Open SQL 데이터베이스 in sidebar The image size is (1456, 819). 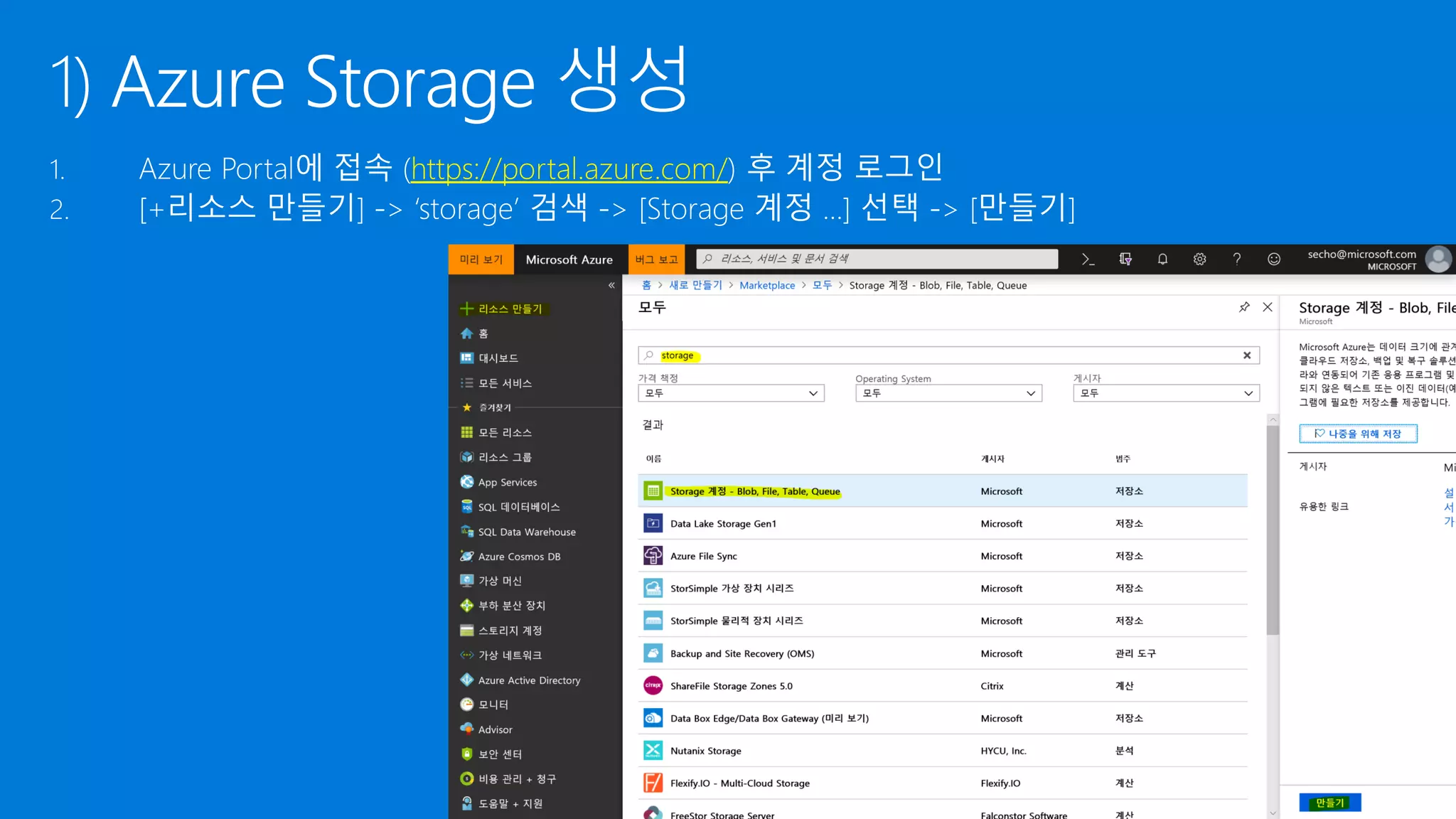pyautogui.click(x=510, y=507)
